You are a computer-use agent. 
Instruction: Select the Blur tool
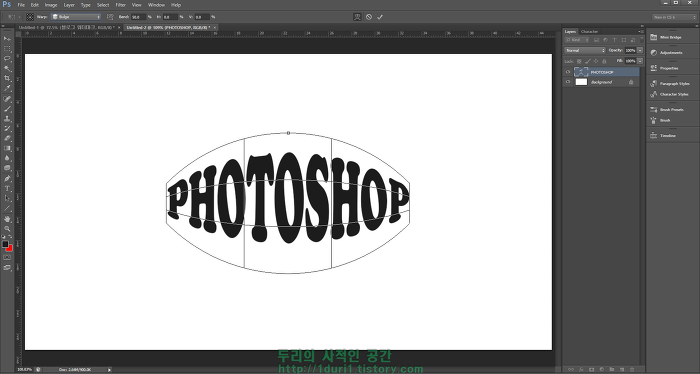pos(7,158)
